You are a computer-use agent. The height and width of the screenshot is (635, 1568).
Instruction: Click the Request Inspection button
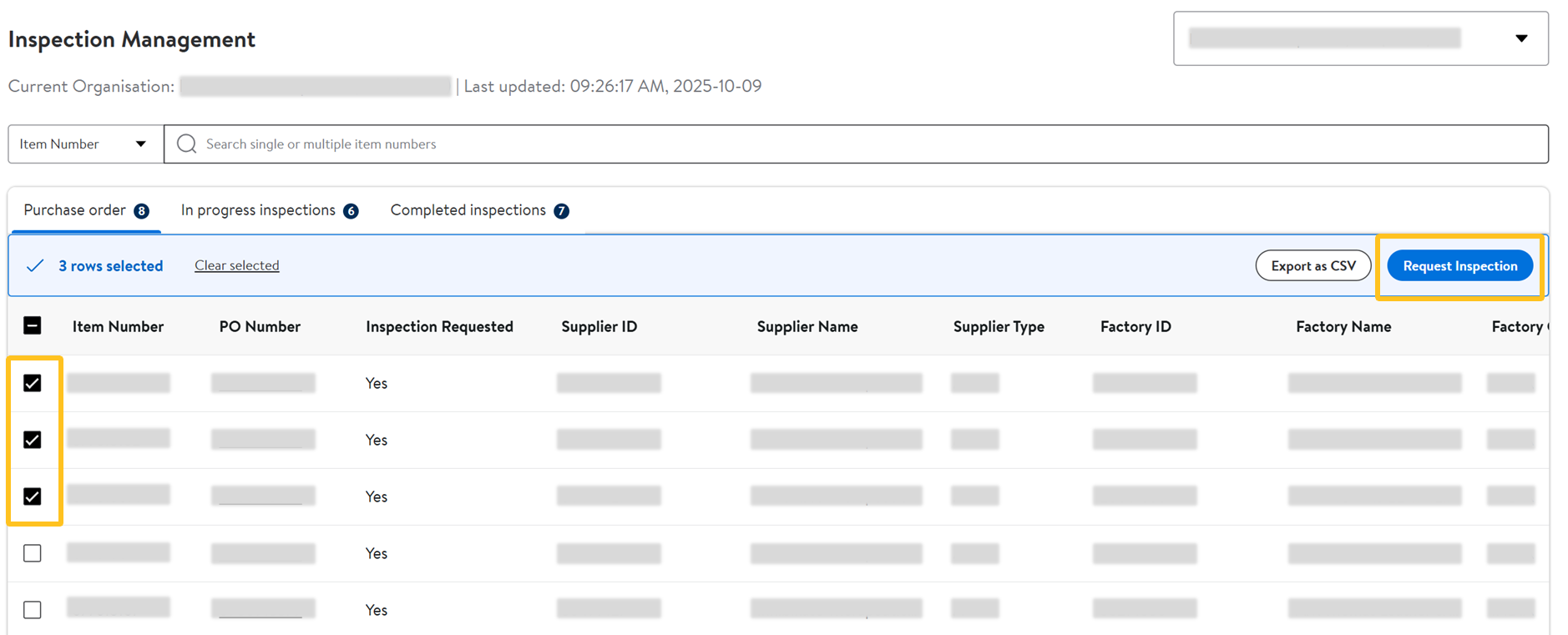[1459, 266]
